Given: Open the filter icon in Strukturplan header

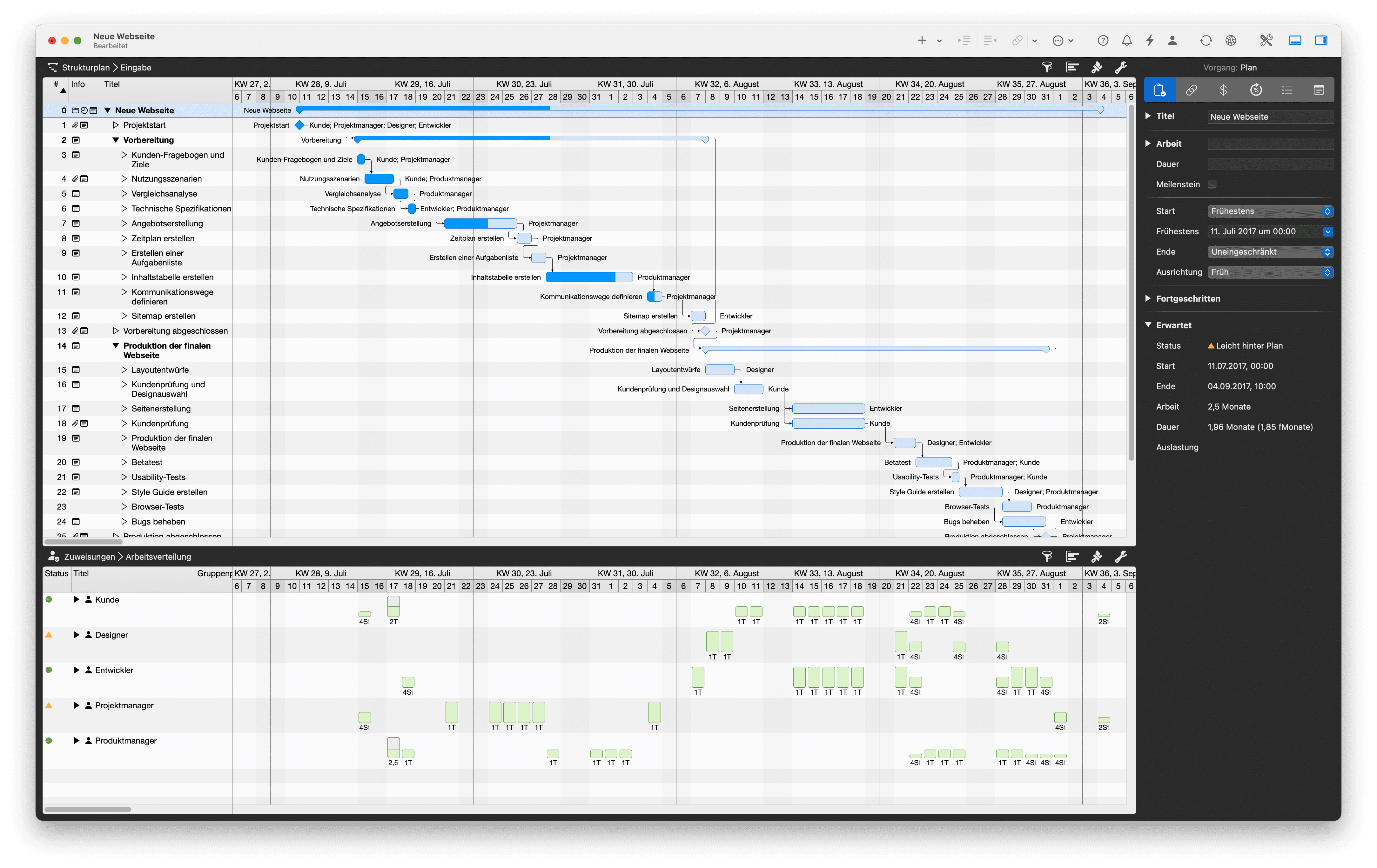Looking at the screenshot, I should click(x=1046, y=67).
